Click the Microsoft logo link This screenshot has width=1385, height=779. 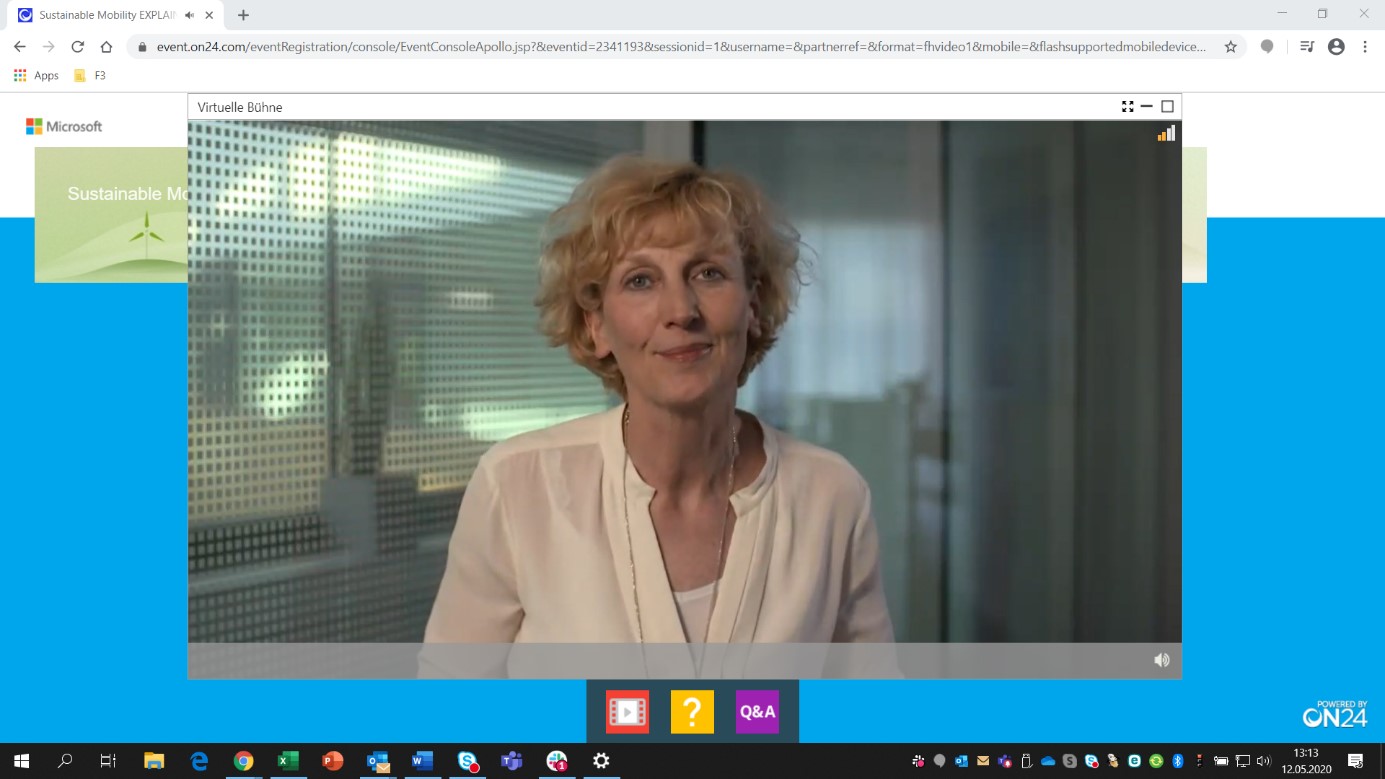[63, 126]
